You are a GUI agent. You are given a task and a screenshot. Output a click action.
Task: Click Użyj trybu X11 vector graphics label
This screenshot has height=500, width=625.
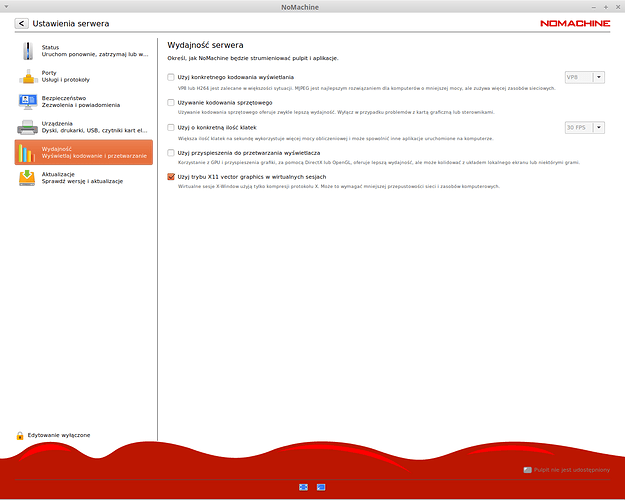point(252,177)
